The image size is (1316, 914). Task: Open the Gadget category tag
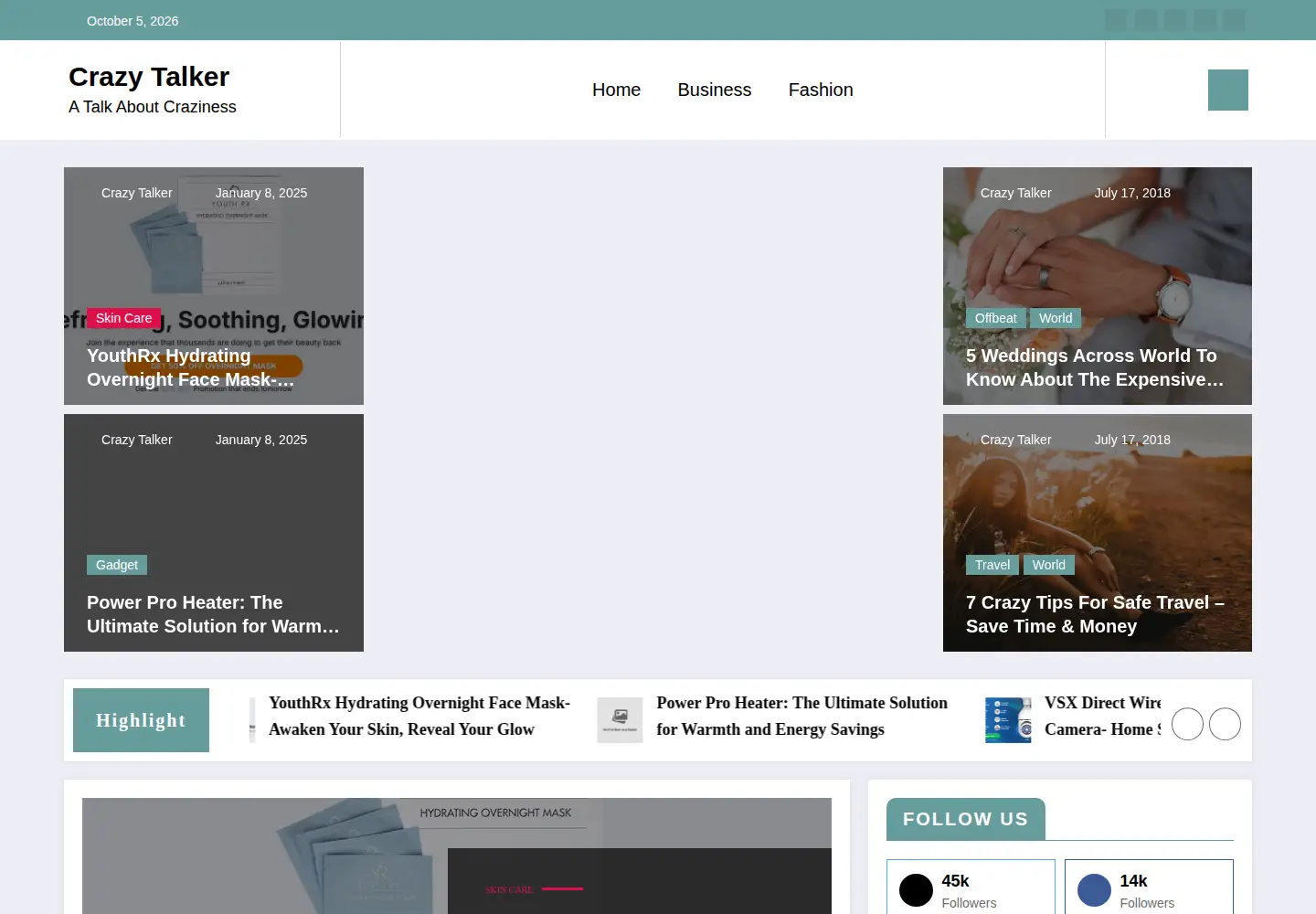[x=117, y=565]
